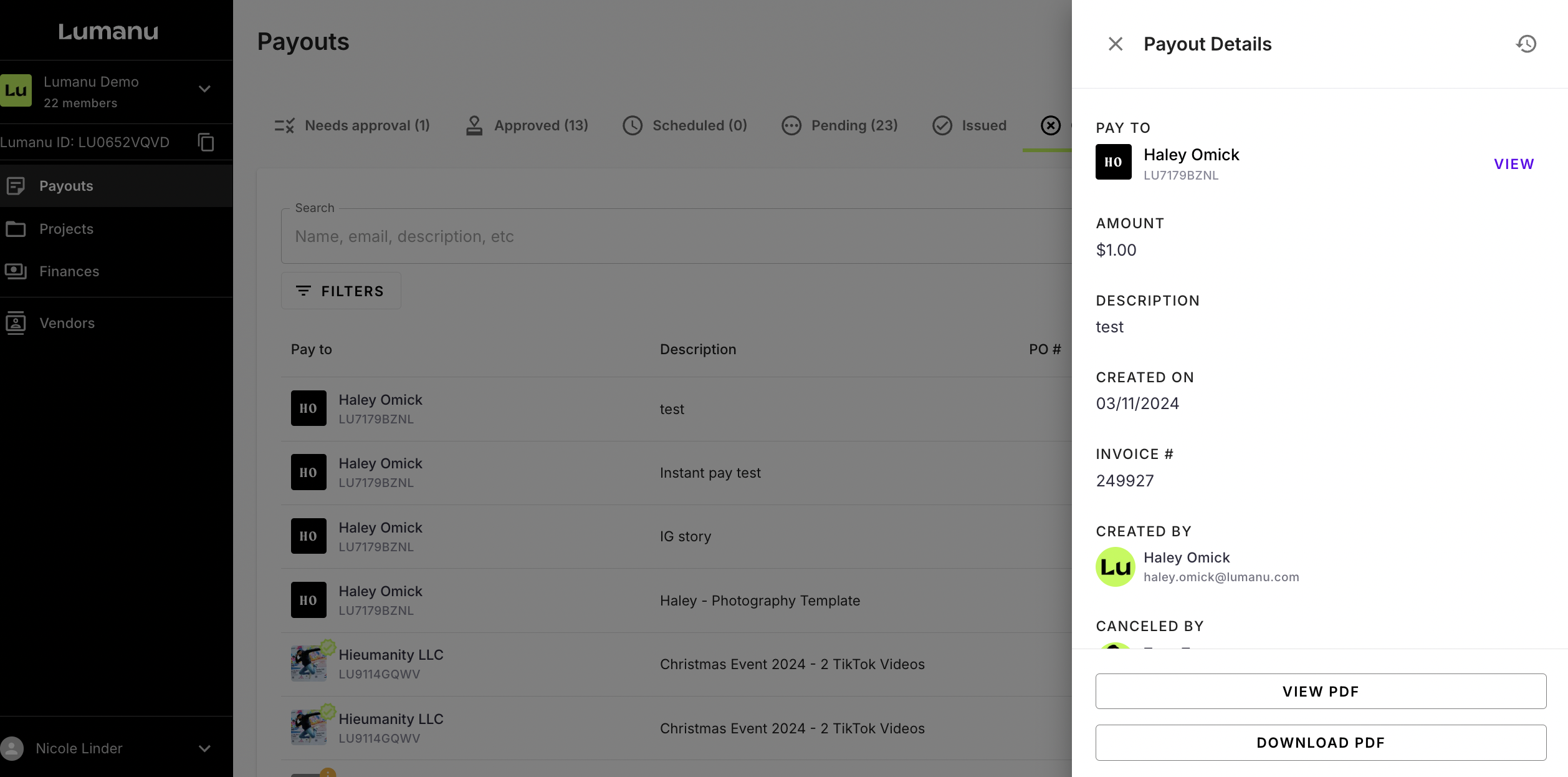1568x777 pixels.
Task: Expand the Nicole Linder account menu
Action: point(204,748)
